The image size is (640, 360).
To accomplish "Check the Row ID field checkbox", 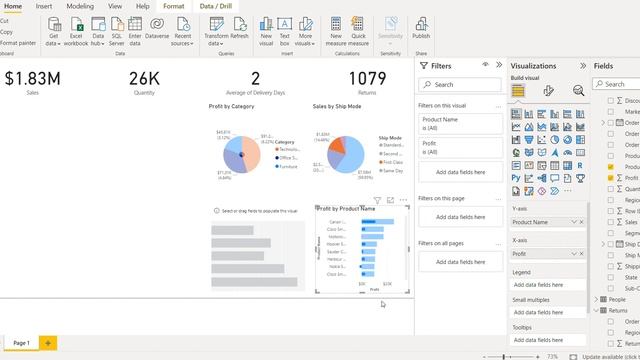I will coord(611,211).
